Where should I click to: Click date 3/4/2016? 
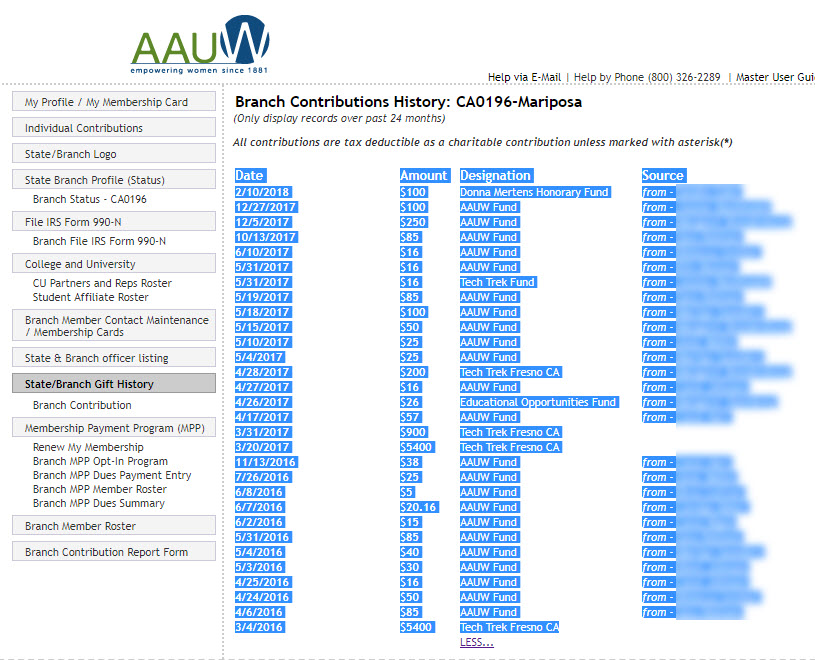pyautogui.click(x=259, y=627)
